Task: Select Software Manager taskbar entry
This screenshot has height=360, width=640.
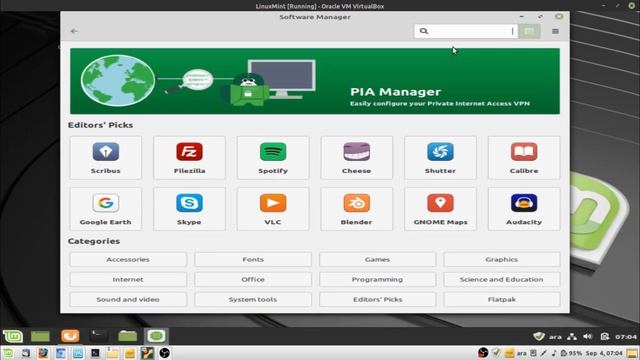Action: click(x=156, y=336)
